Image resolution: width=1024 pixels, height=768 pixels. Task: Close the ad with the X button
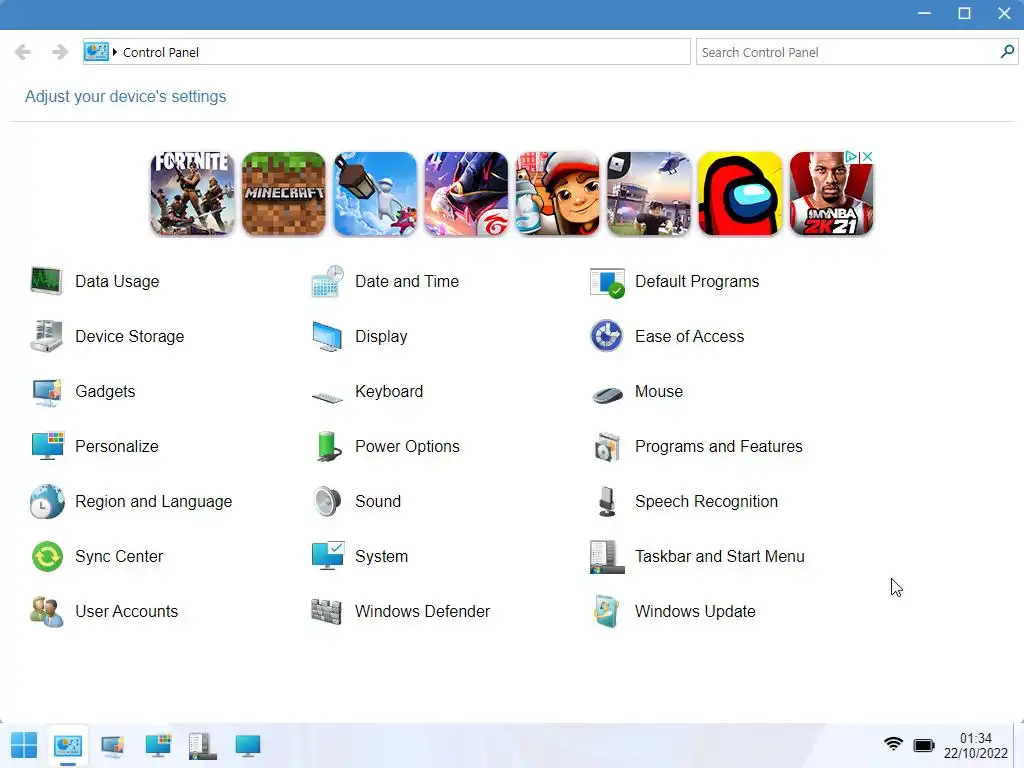pos(867,157)
